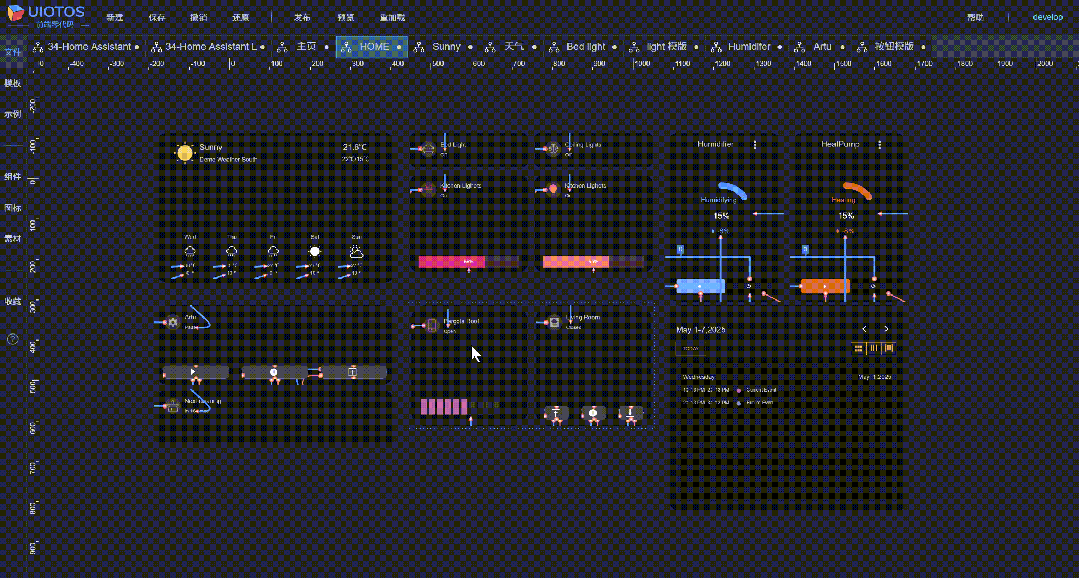Switch to the 34-Home Assistant L tab
The image size is (1079, 578).
208,47
